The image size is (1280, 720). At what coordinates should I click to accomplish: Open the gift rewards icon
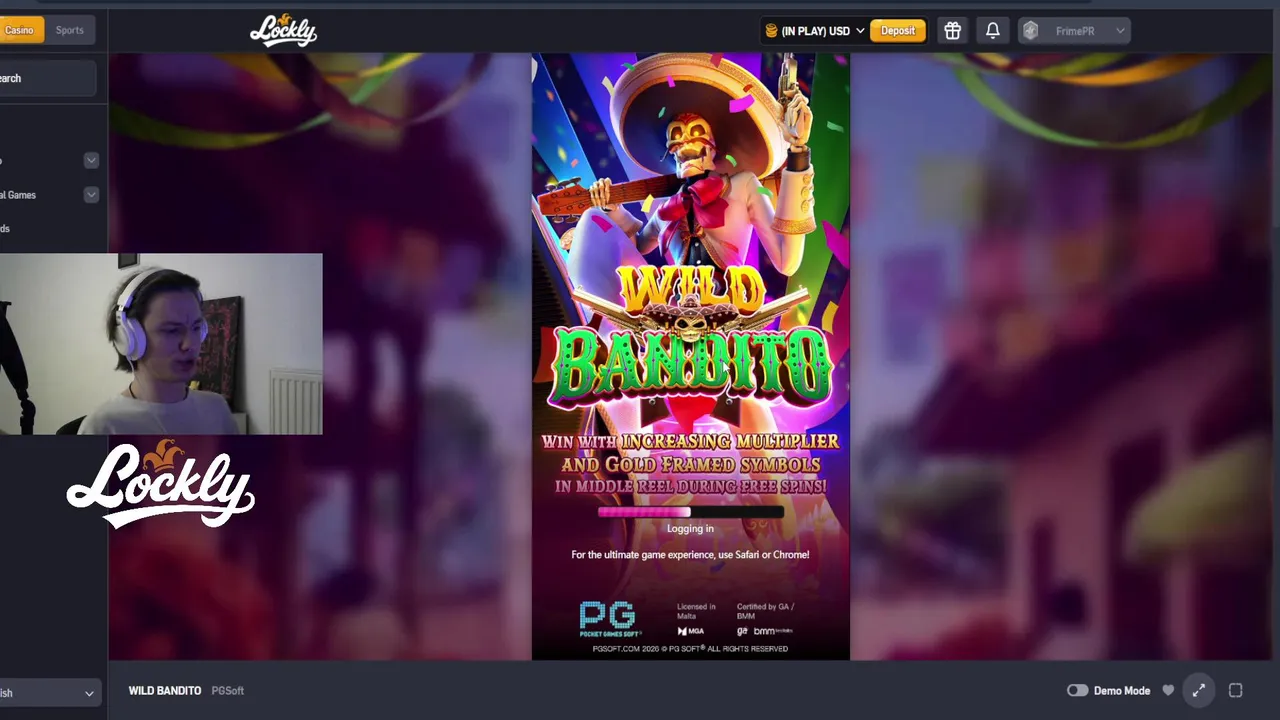pyautogui.click(x=952, y=31)
